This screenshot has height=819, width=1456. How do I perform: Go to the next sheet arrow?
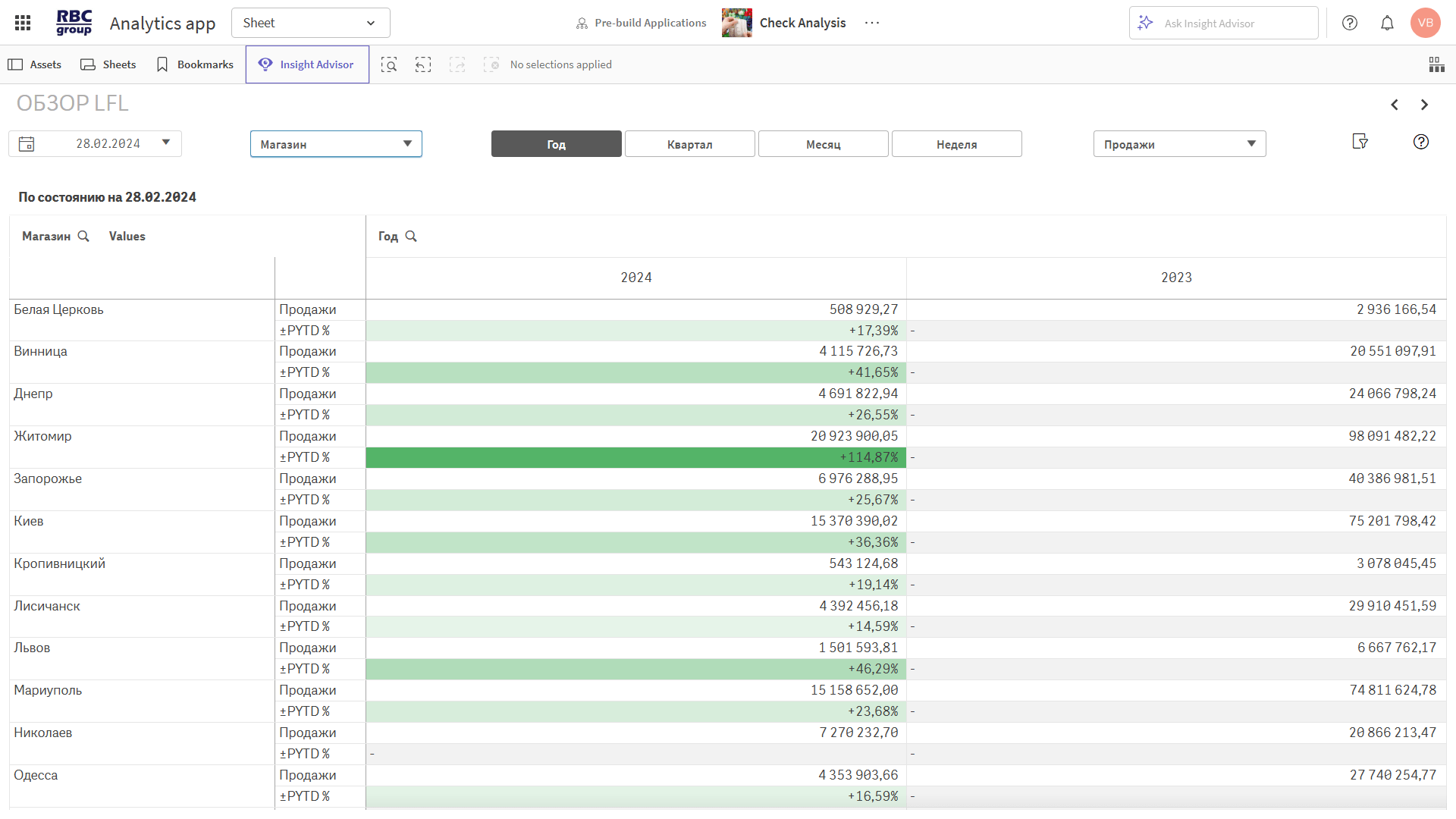pyautogui.click(x=1424, y=105)
